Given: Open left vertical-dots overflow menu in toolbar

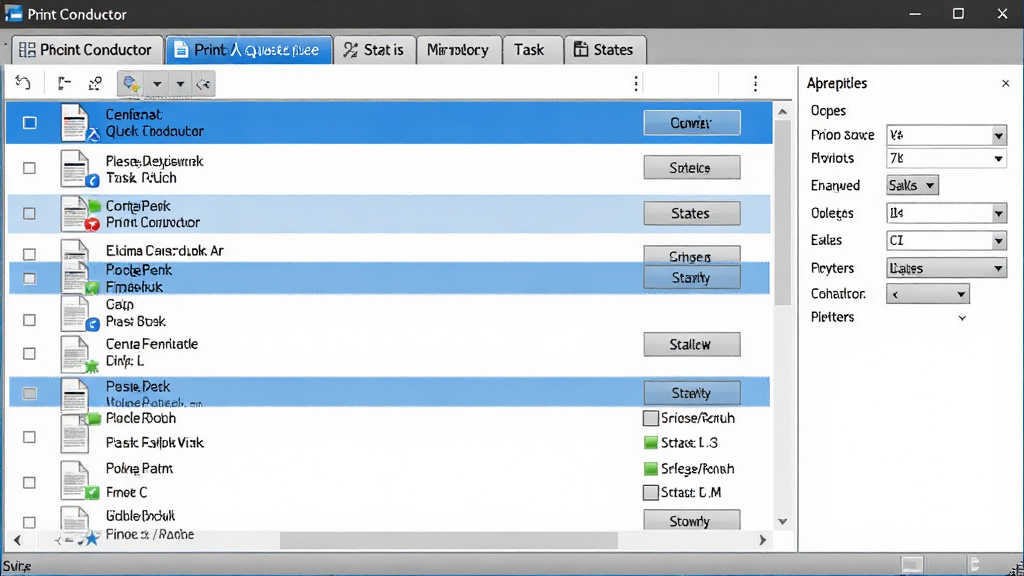Looking at the screenshot, I should [x=636, y=83].
